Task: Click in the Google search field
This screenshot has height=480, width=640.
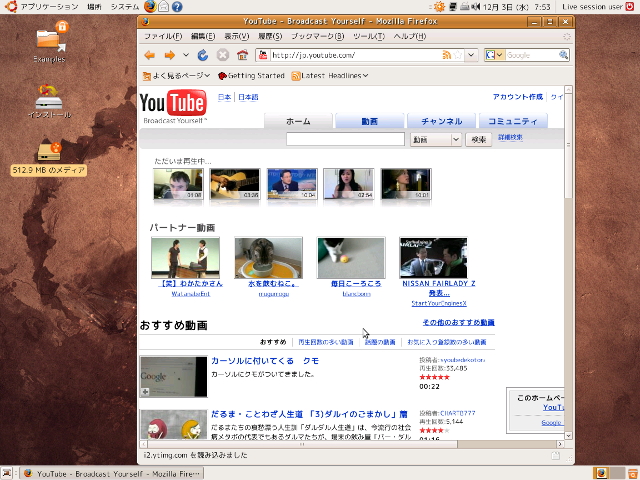Action: click(532, 55)
